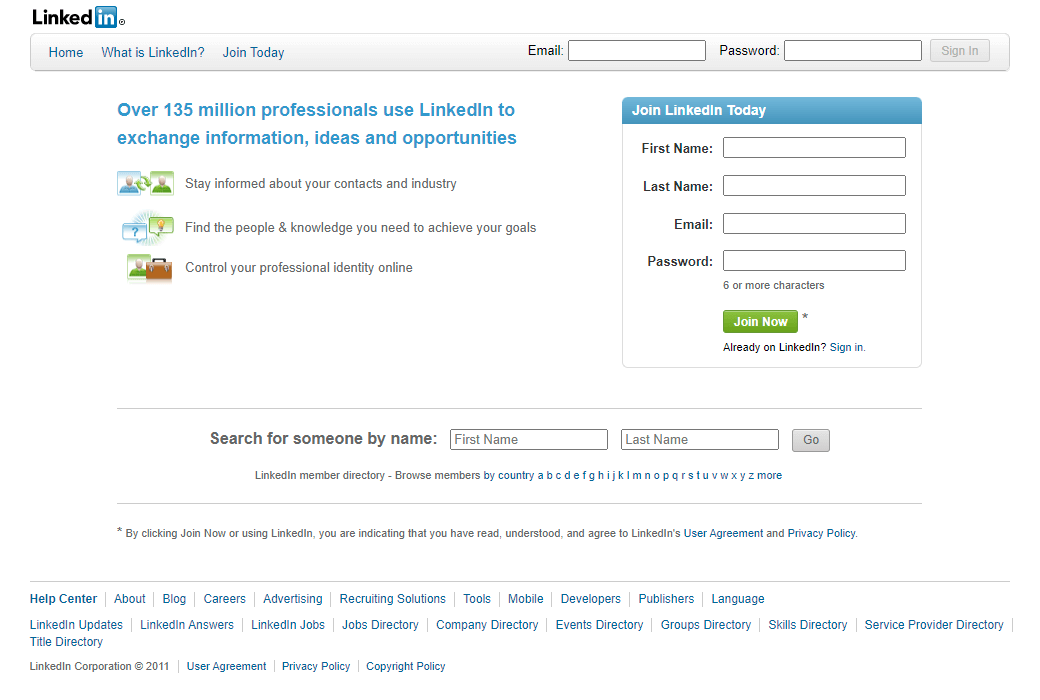1040x700 pixels.
Task: Open Copyright Policy footer link
Action: click(405, 666)
